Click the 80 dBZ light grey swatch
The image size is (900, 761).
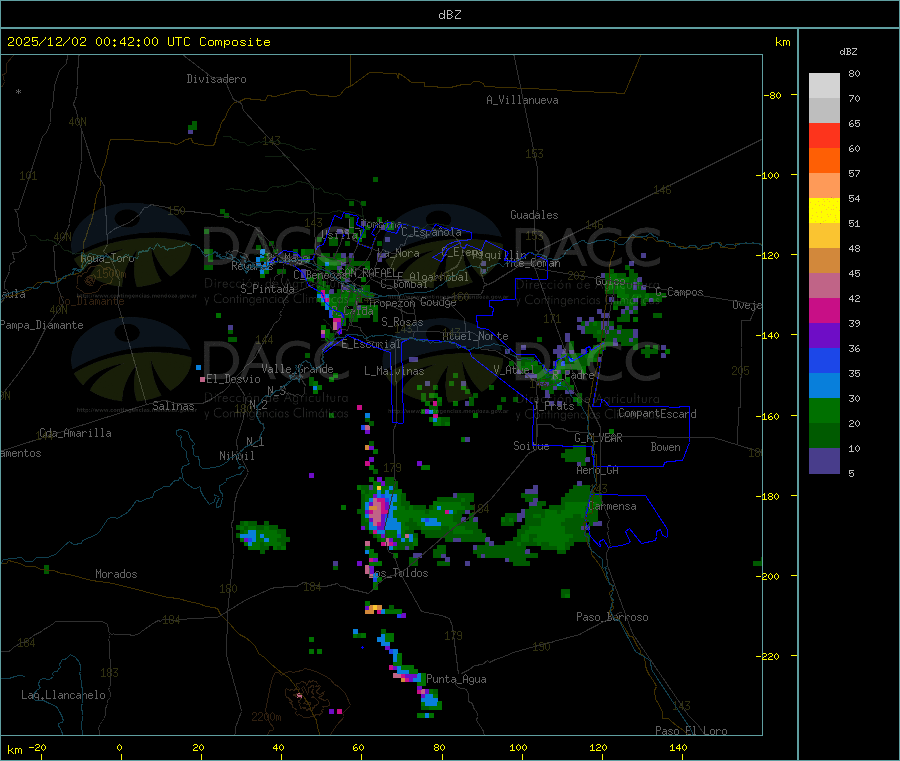tap(824, 86)
